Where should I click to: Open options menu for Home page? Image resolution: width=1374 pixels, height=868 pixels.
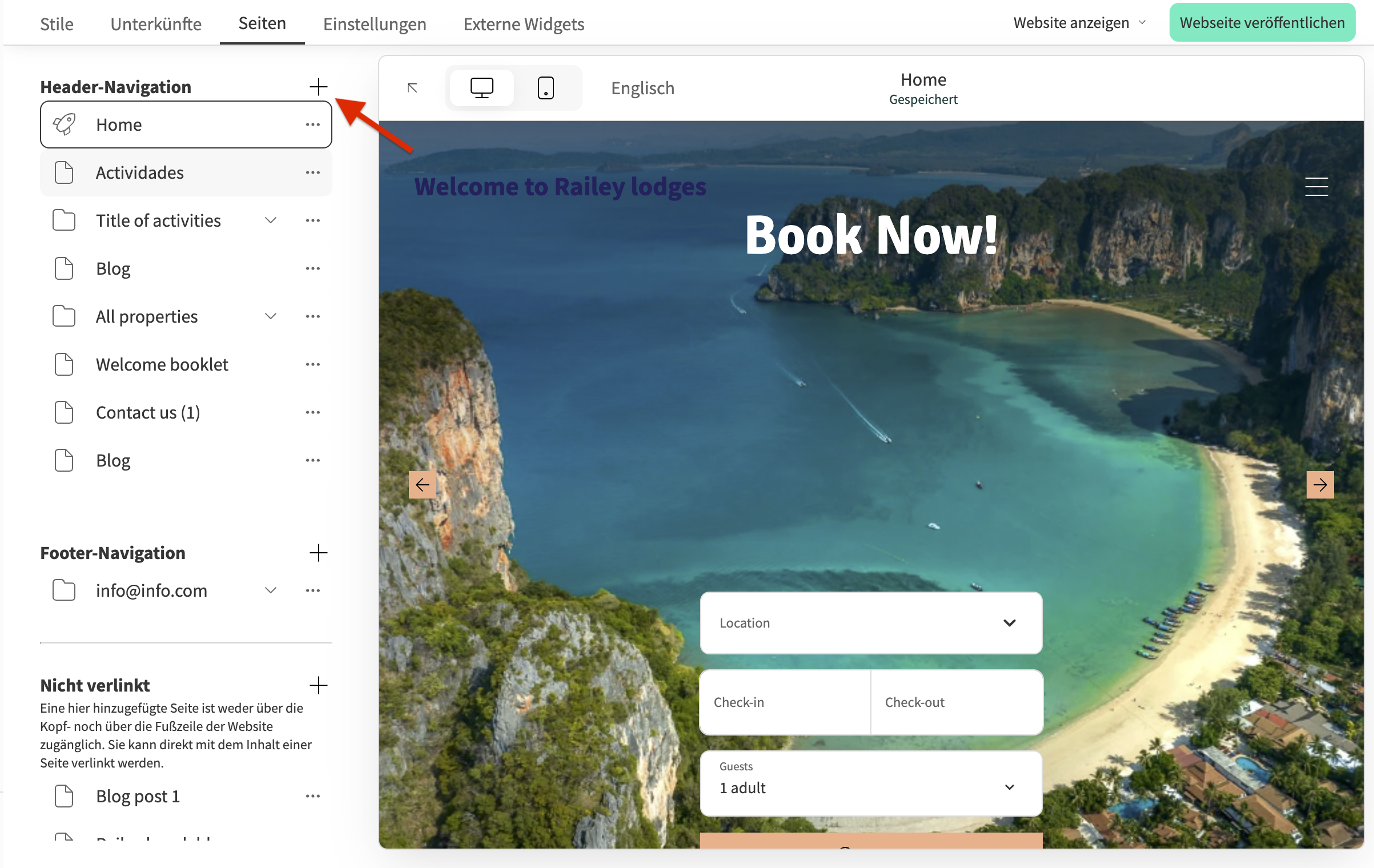click(312, 124)
